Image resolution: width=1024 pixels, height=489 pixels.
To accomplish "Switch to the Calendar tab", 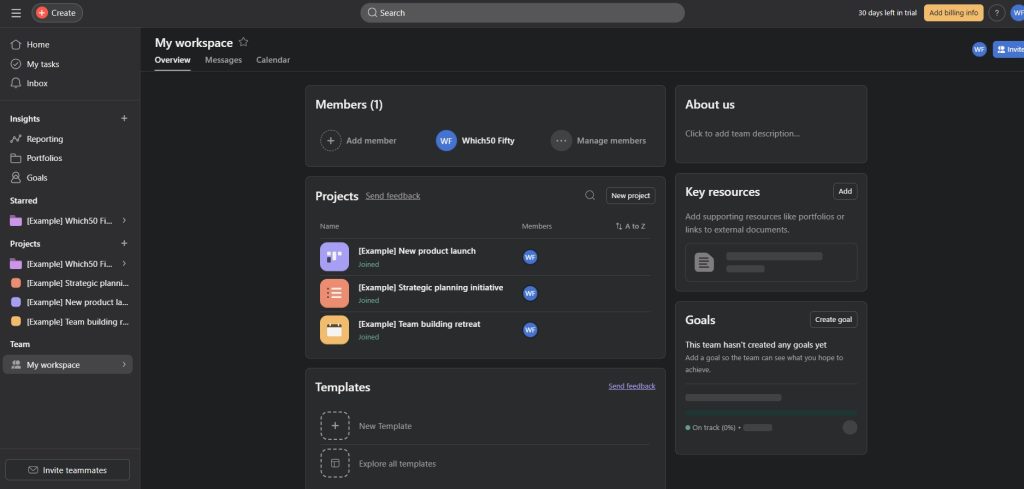I will 273,60.
